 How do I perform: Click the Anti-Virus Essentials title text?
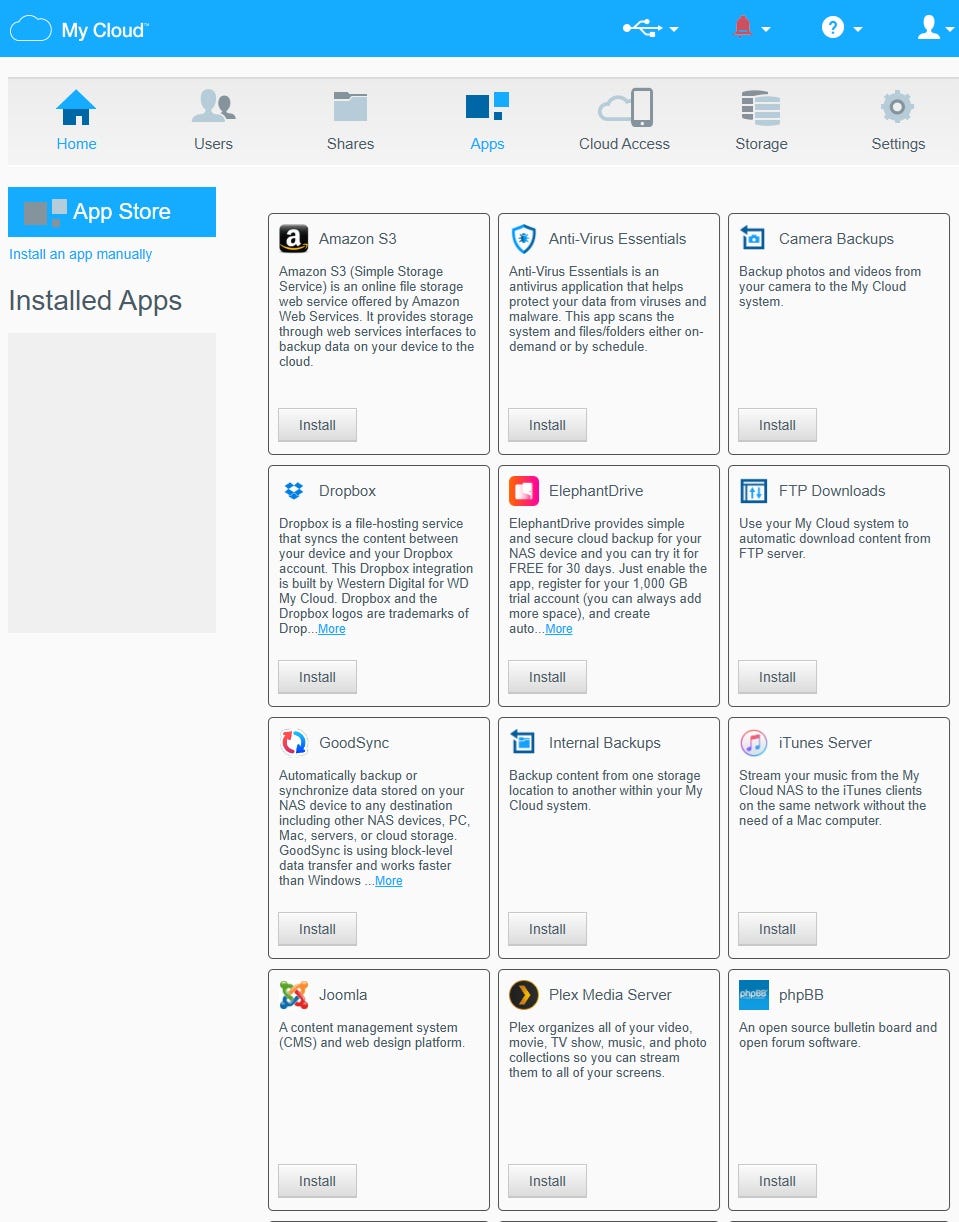[617, 239]
